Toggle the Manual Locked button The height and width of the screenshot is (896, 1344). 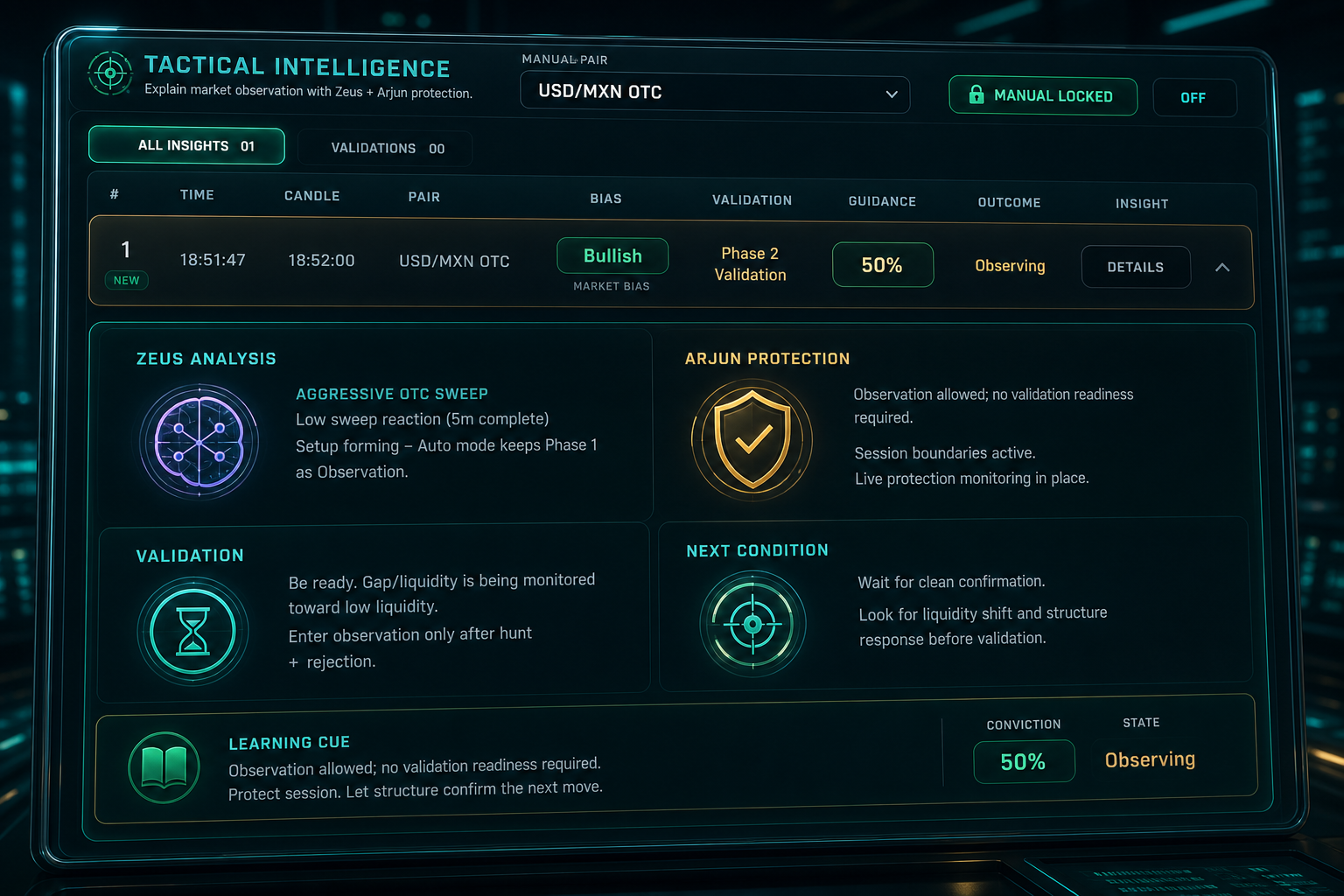[x=1043, y=95]
